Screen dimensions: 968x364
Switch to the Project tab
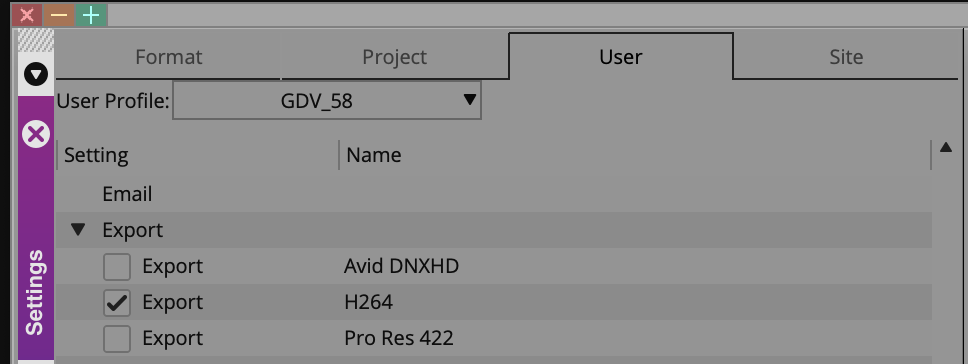point(394,57)
